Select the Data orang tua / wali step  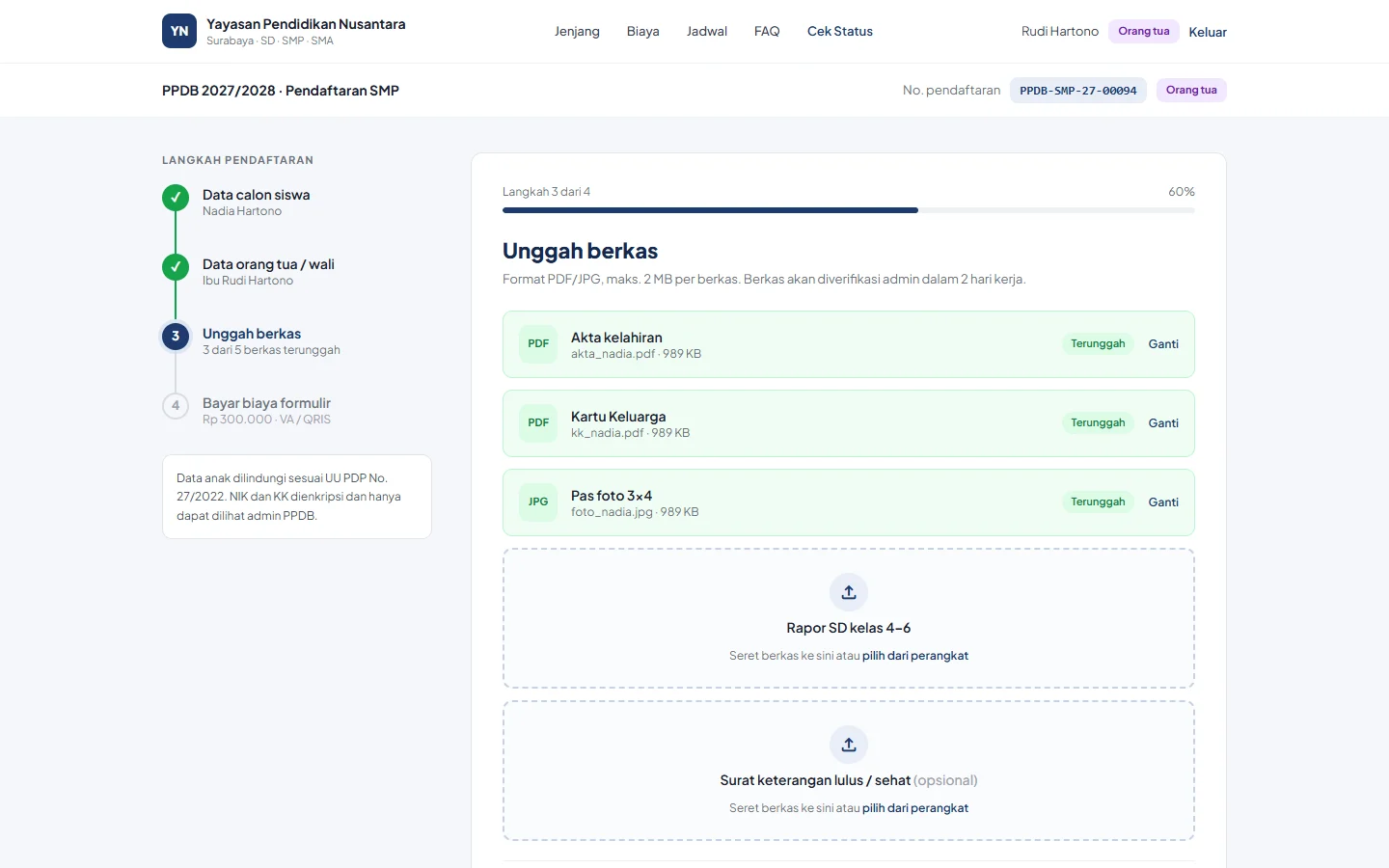268,271
